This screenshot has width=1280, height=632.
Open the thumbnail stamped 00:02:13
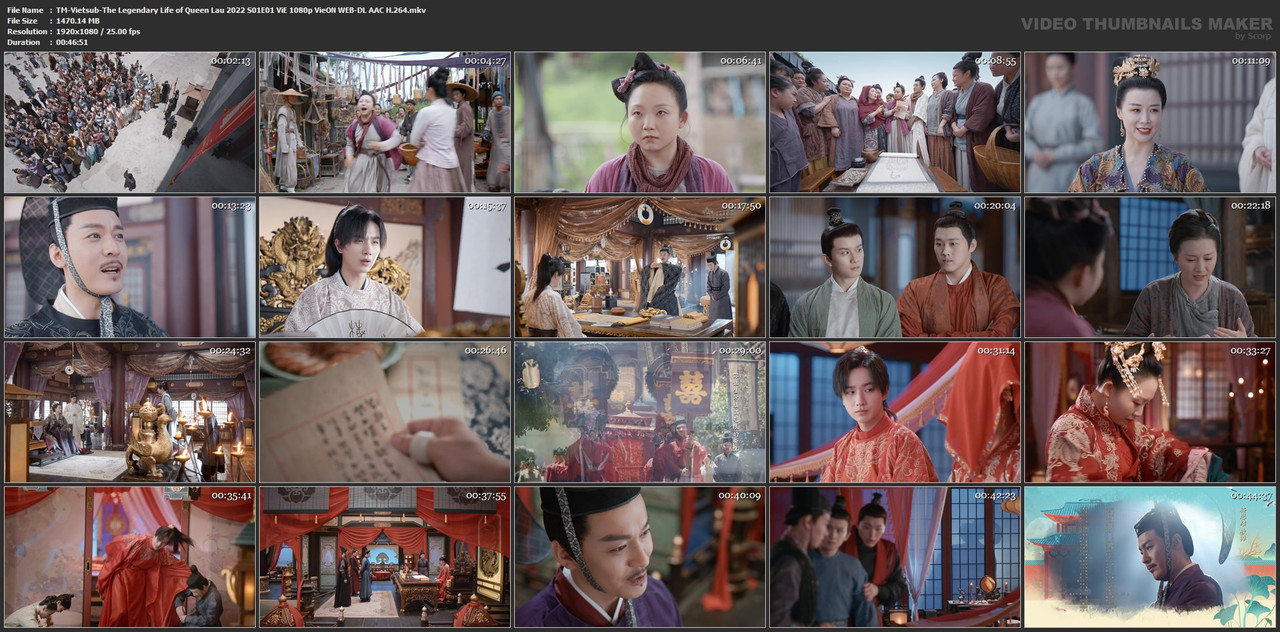[x=130, y=122]
